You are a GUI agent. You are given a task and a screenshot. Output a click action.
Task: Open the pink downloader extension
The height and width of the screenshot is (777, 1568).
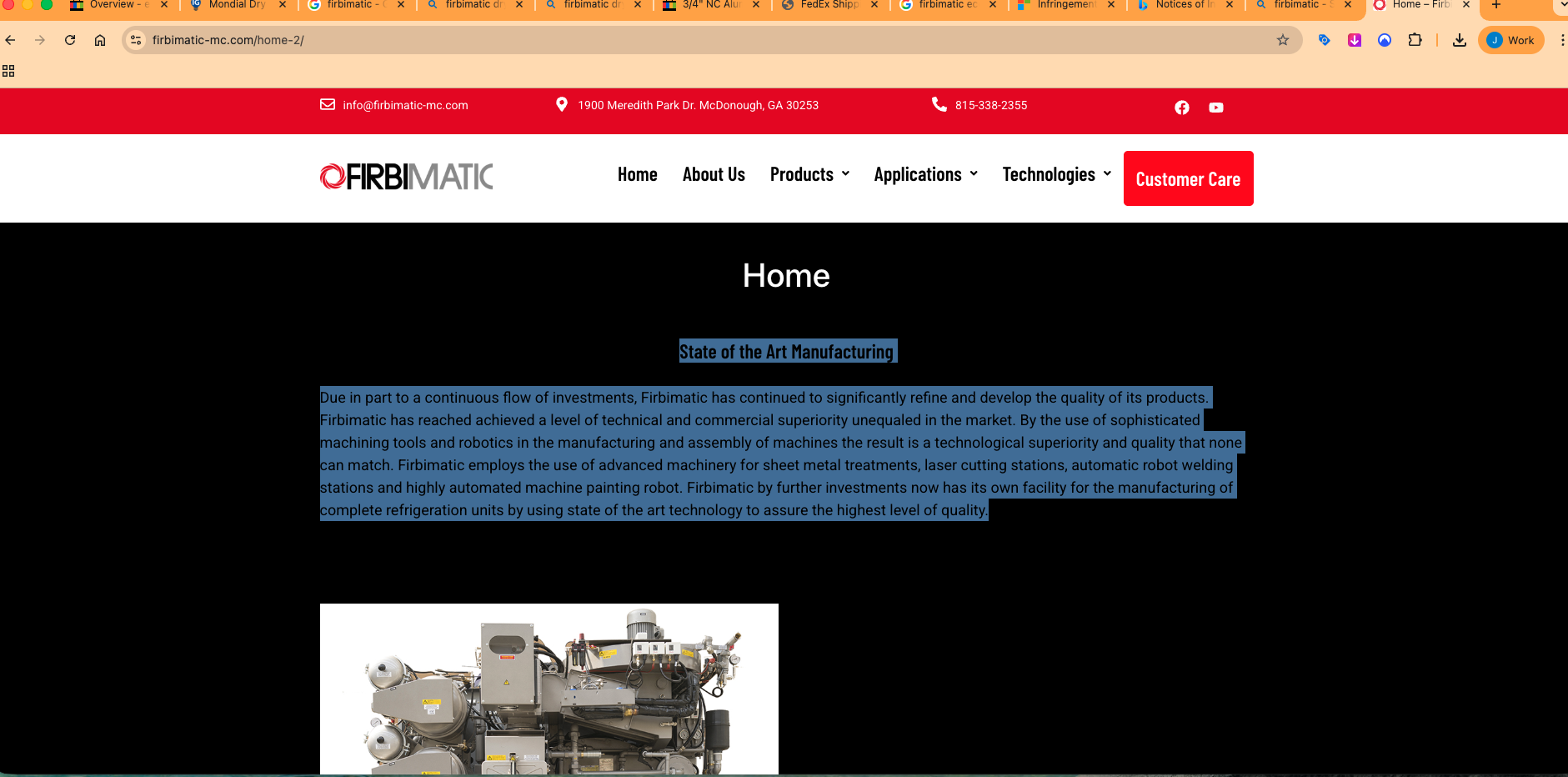coord(1355,40)
